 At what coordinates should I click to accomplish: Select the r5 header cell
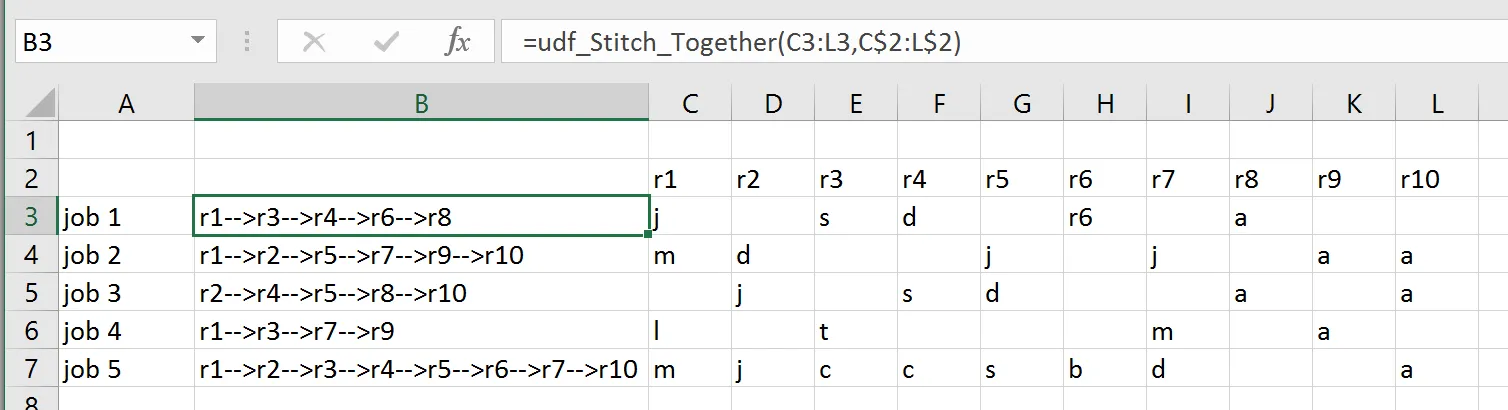pos(1021,179)
